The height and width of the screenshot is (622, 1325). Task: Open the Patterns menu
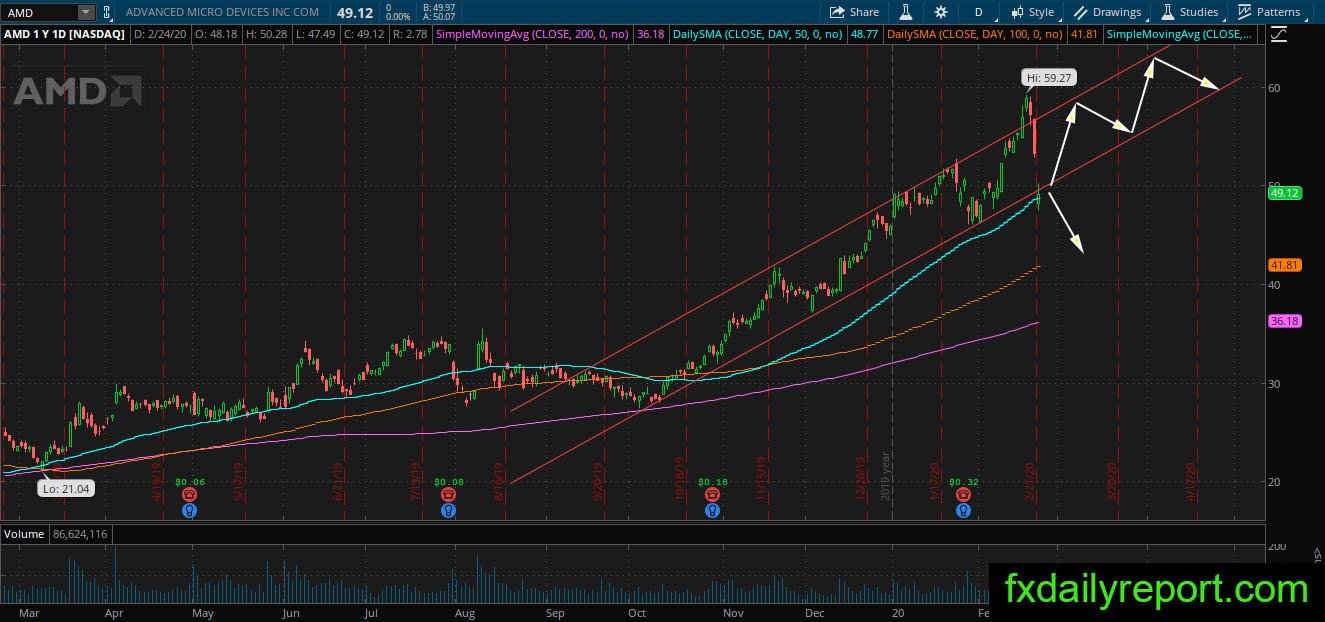point(1269,12)
